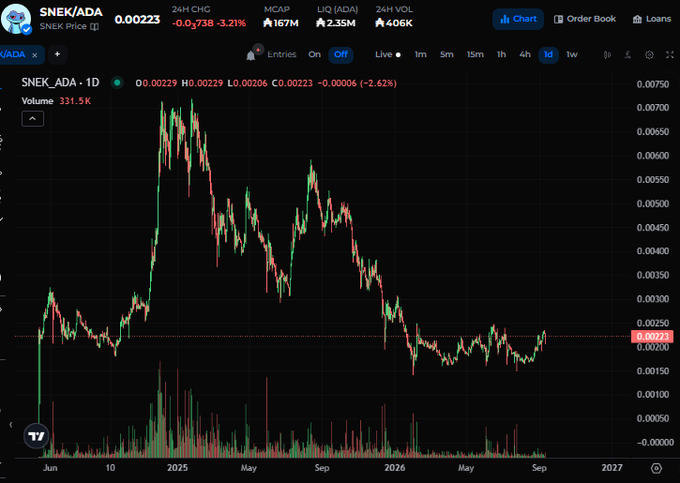The height and width of the screenshot is (483, 680).
Task: Click the legend low value L0.00206
Action: [x=248, y=83]
